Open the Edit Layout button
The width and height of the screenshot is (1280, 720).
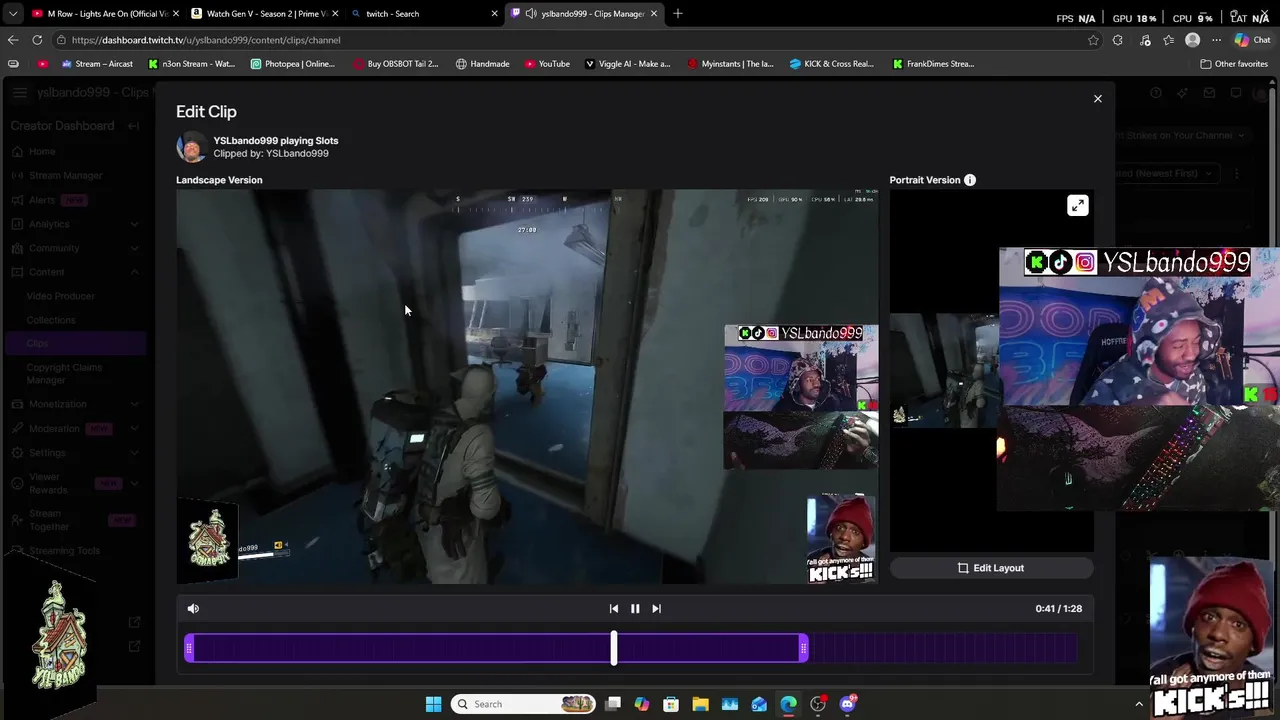[991, 568]
